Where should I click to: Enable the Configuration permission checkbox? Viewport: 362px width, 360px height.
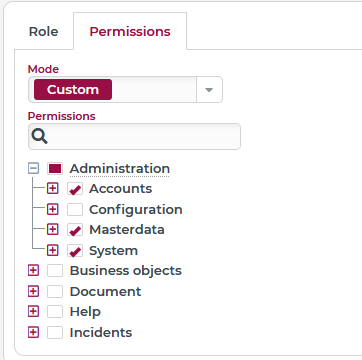(x=75, y=209)
